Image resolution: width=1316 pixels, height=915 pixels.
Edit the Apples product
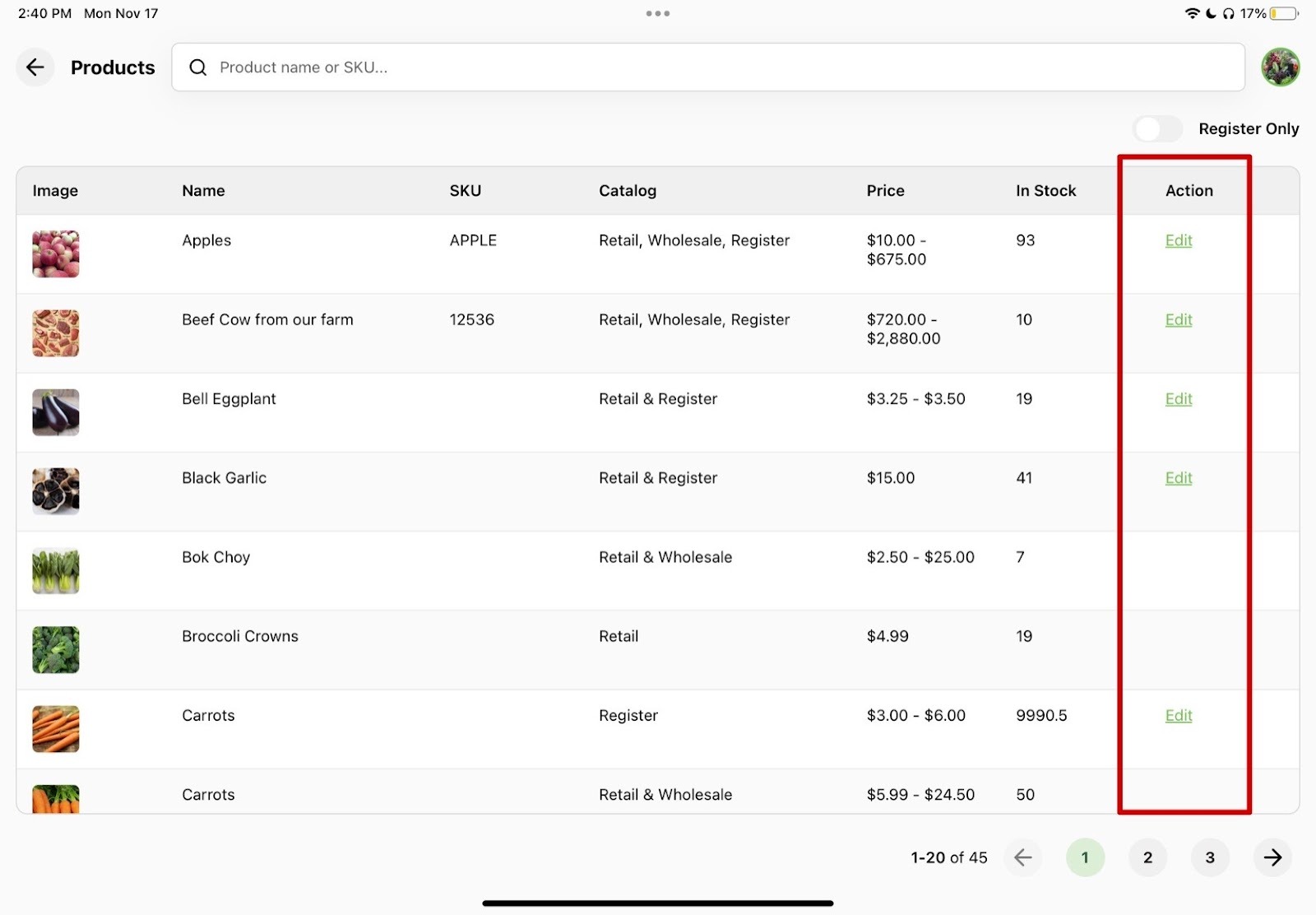point(1178,240)
